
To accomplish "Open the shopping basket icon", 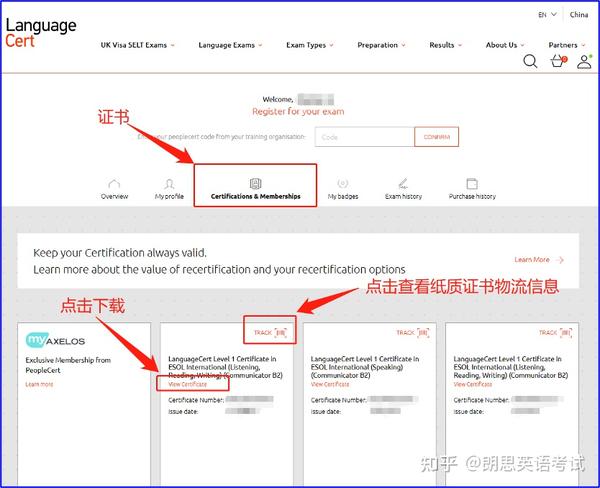I will point(558,61).
